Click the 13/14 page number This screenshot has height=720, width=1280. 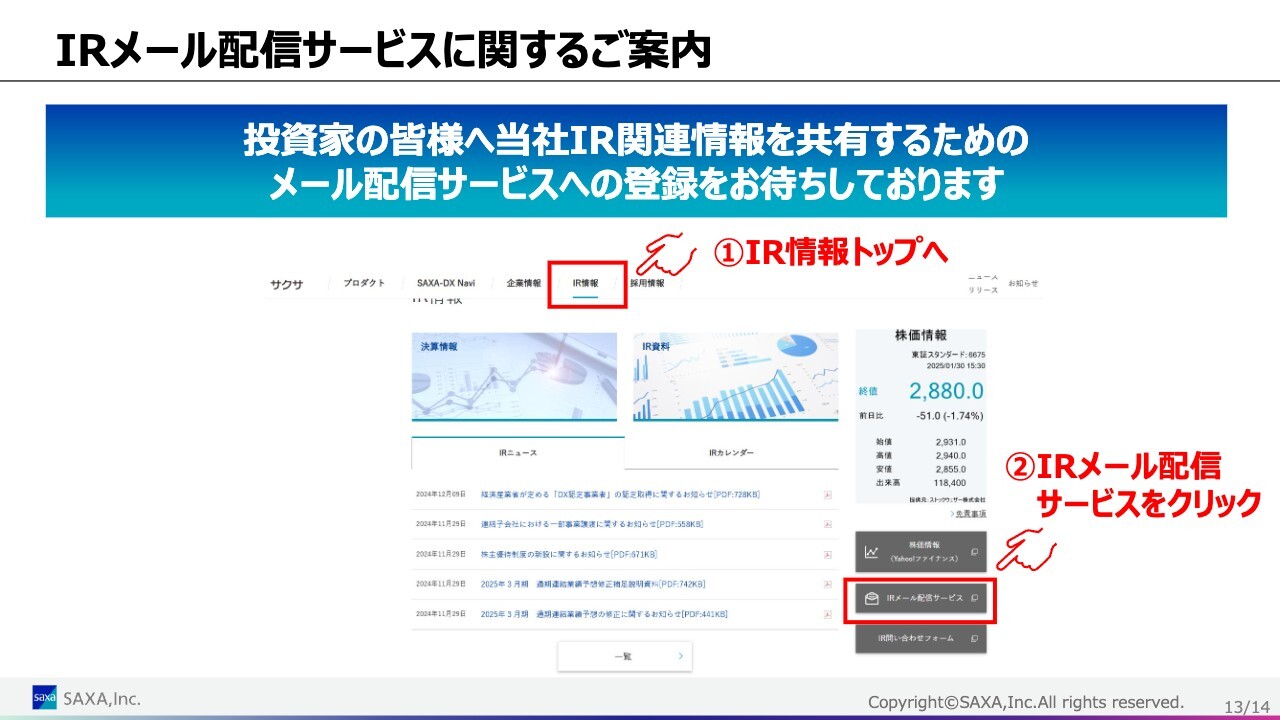1246,706
